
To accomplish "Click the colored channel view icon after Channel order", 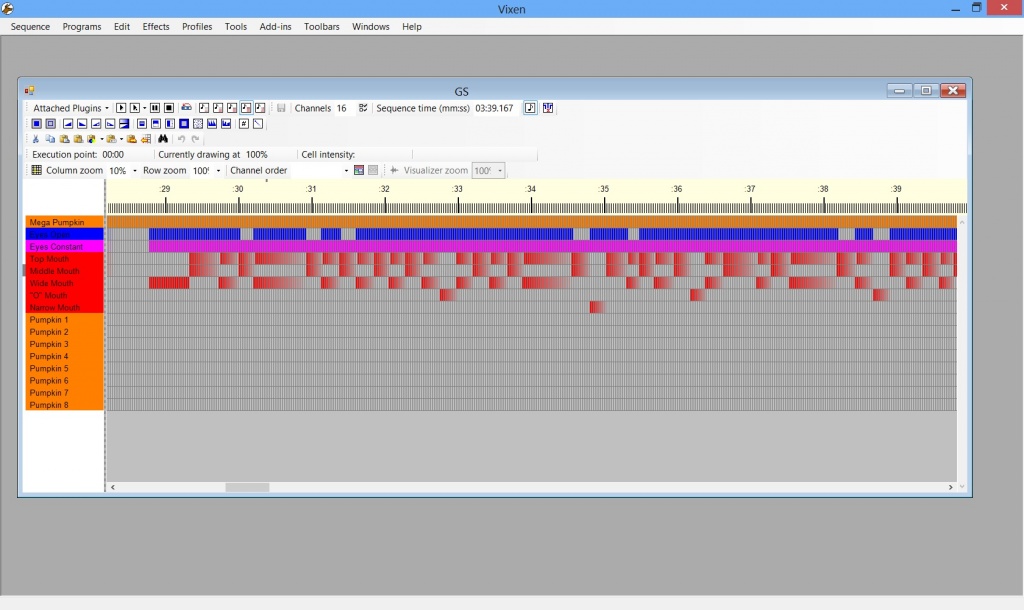I will [x=359, y=170].
